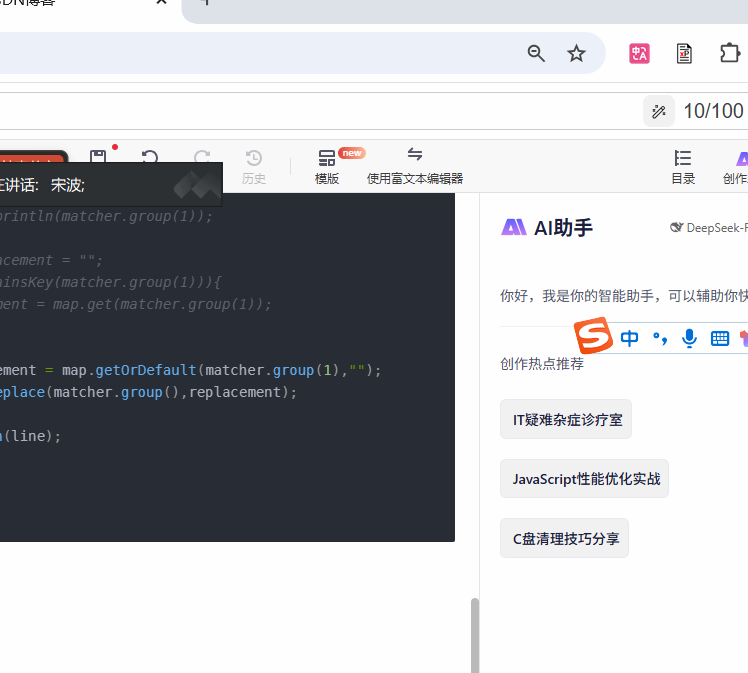748x673 pixels.
Task: Activate Sogou voice input microphone
Action: click(x=689, y=338)
